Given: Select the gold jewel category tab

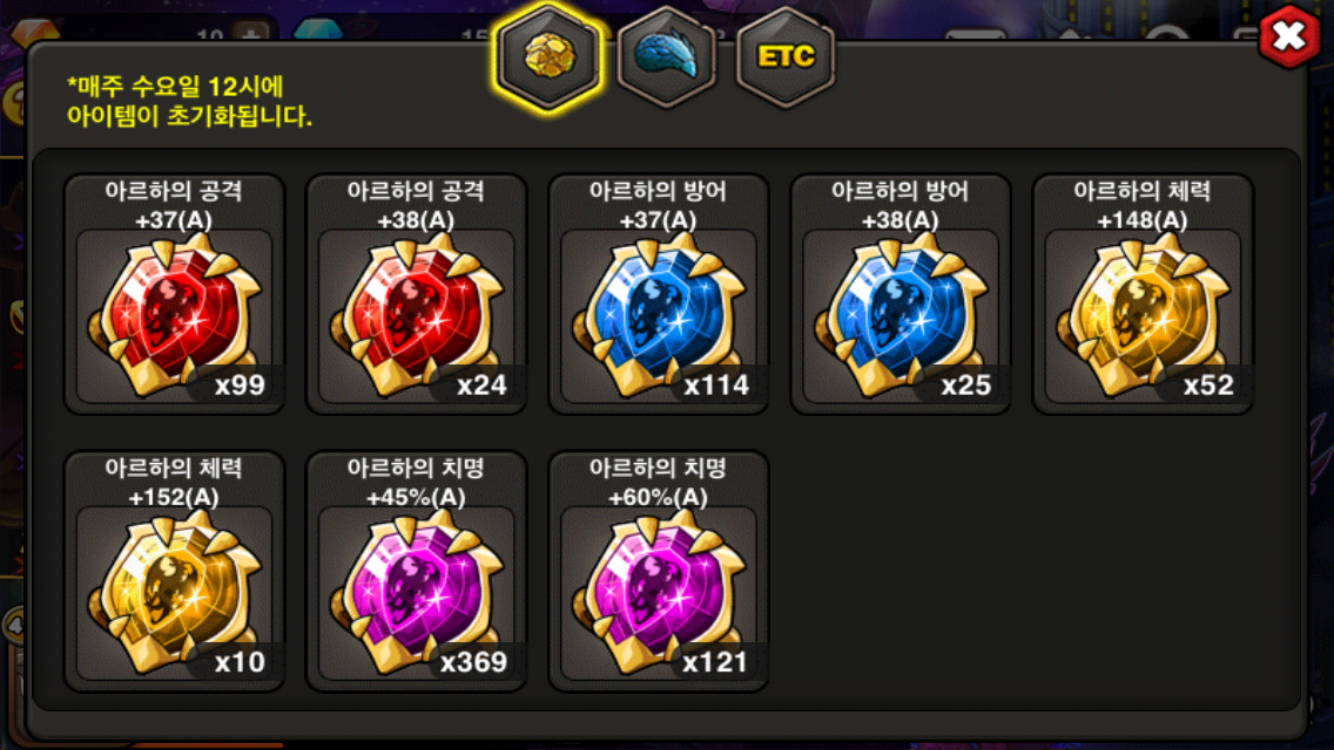Looking at the screenshot, I should (549, 56).
